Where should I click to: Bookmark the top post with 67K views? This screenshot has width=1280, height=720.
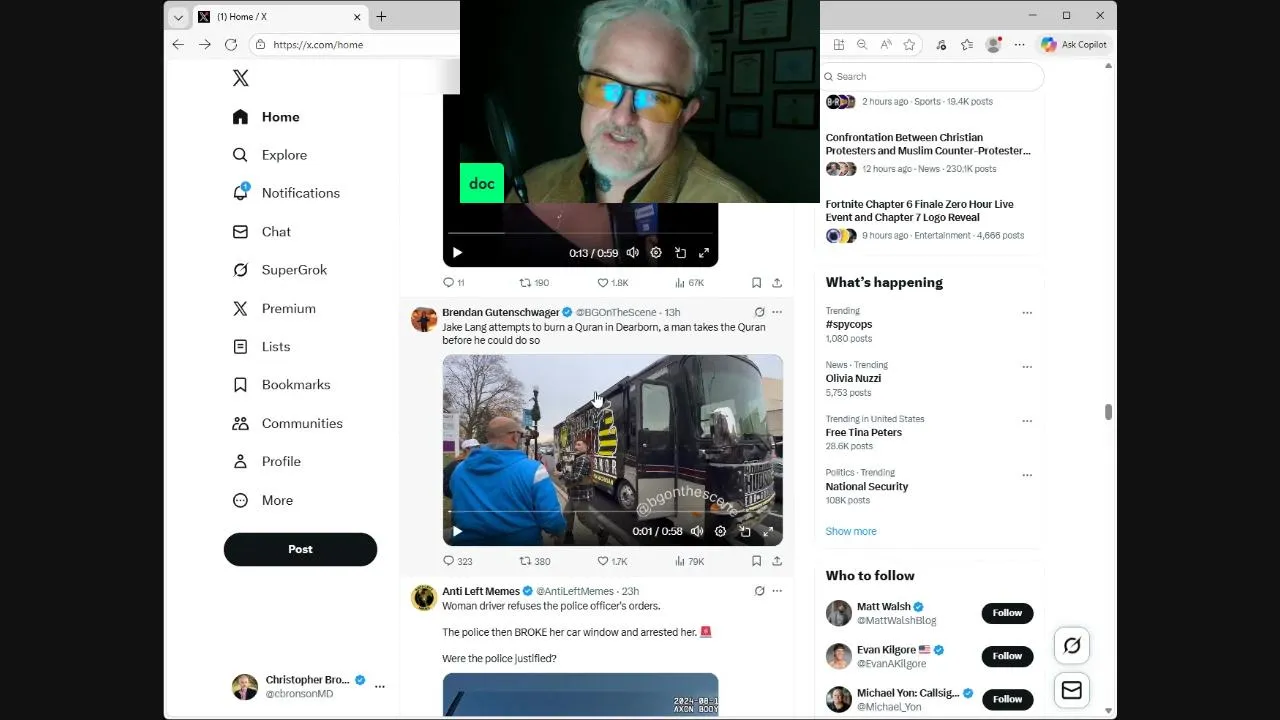[x=756, y=283]
